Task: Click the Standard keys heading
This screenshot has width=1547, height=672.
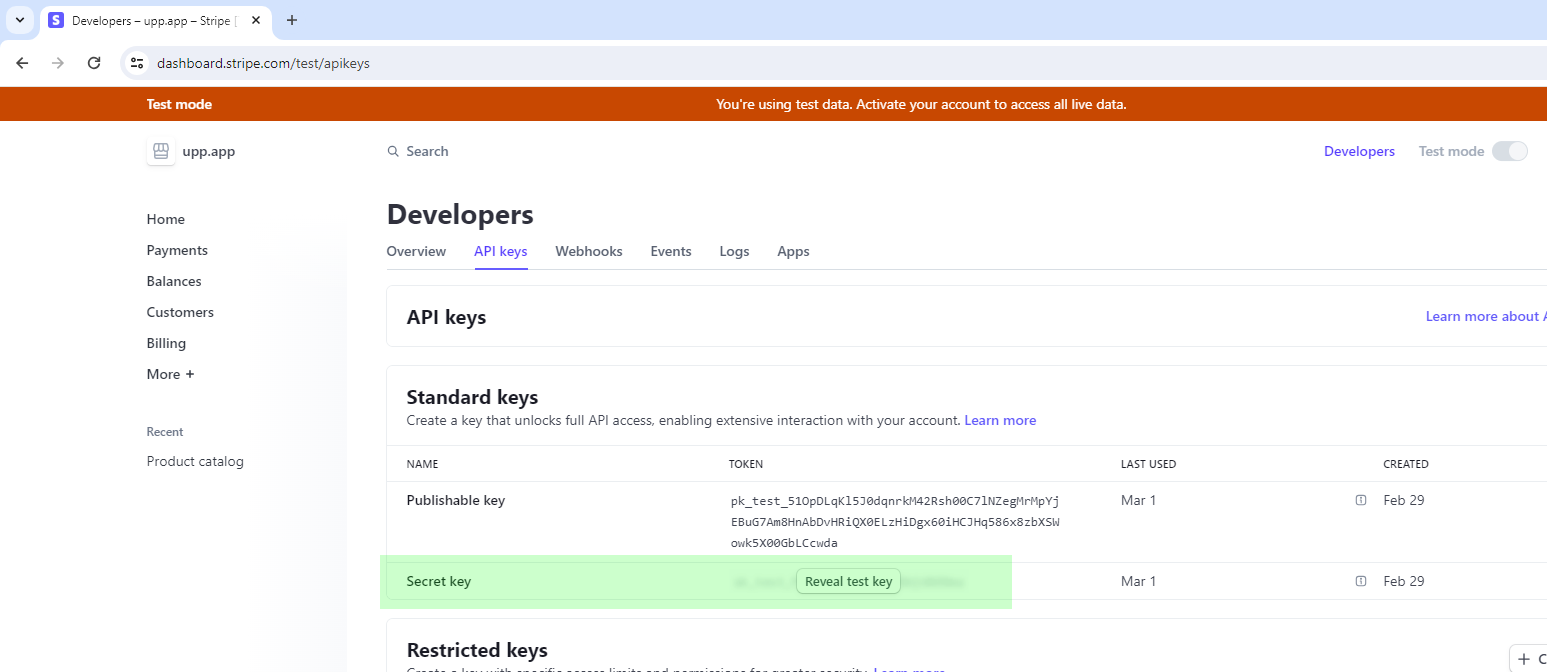Action: [x=472, y=397]
